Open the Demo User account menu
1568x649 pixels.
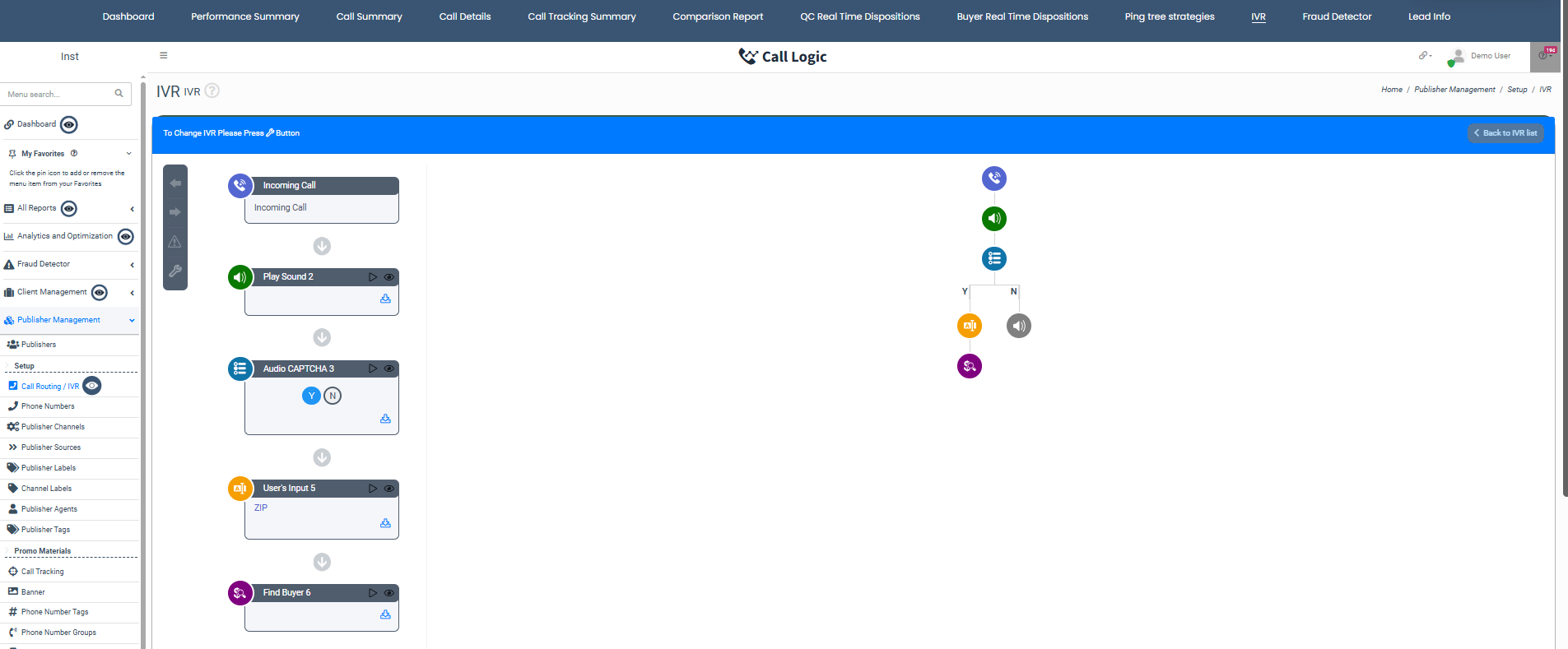1481,56
